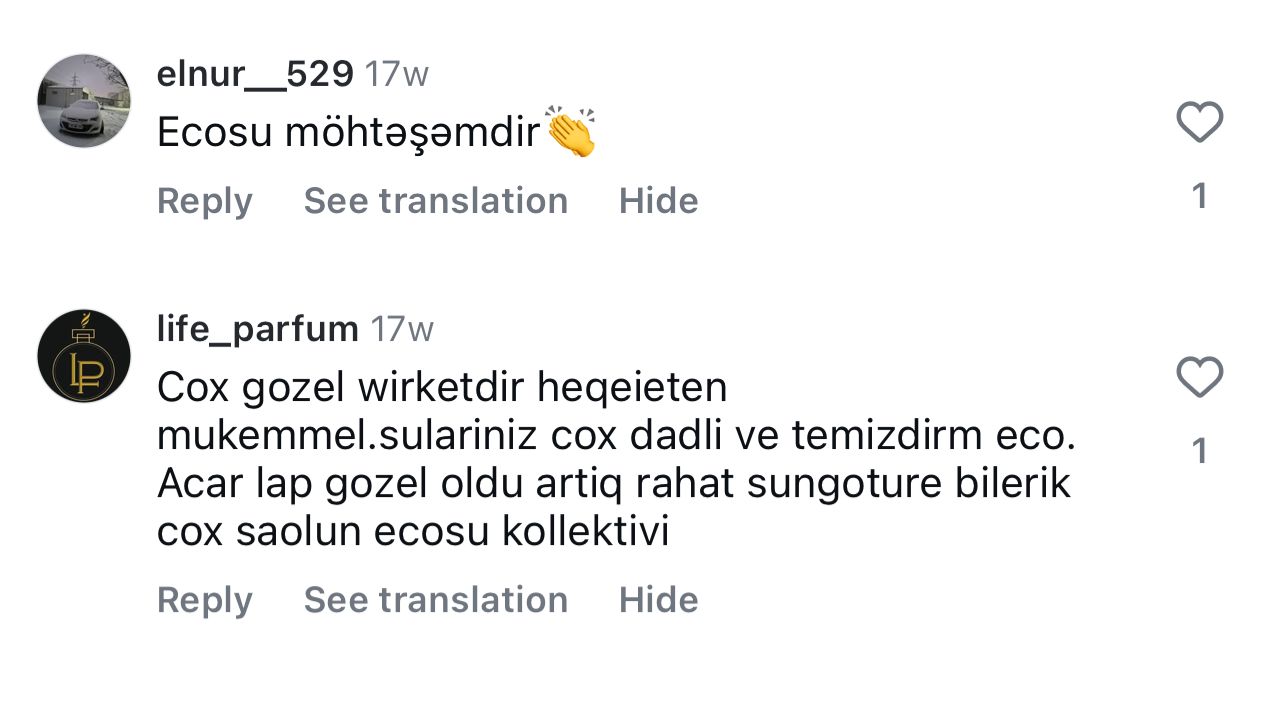View the like count on life_parfum's comment
The image size is (1284, 706).
pos(1200,452)
